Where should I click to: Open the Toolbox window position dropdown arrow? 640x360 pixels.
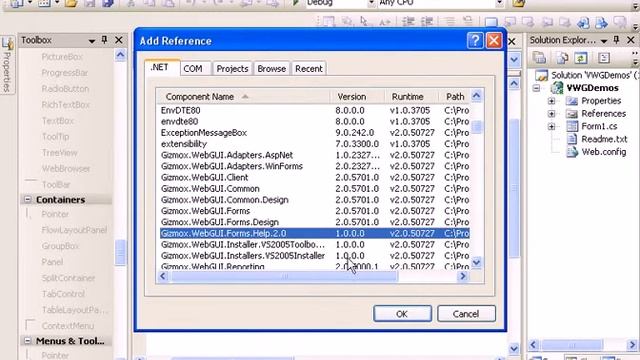tap(92, 41)
